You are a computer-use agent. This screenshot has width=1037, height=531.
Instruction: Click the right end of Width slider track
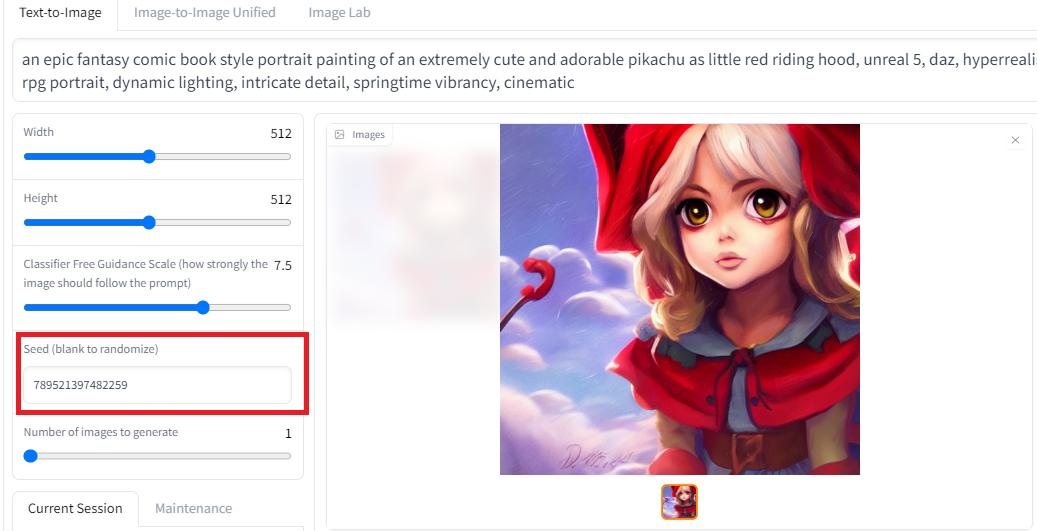tap(288, 157)
